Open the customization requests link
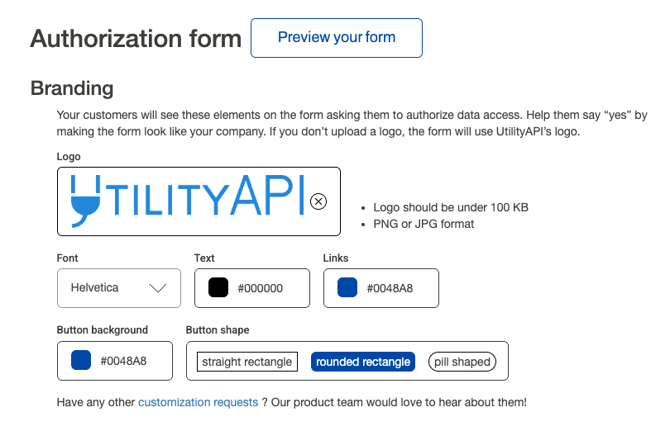This screenshot has height=431, width=670. 198,402
